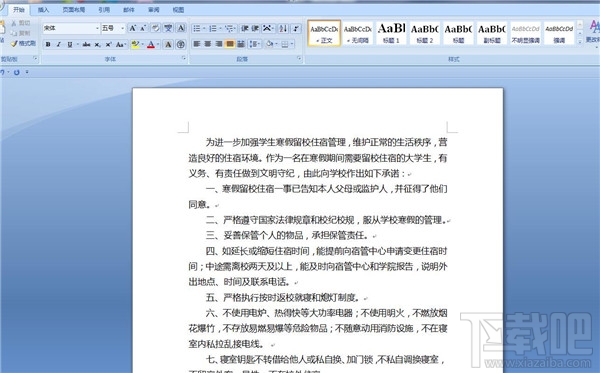Screen dimensions: 600x373
Task: Switch to the View (视图) tab
Action: (x=178, y=10)
